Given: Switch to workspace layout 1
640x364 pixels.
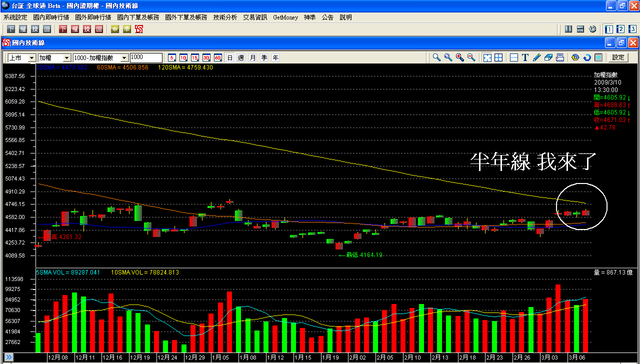Looking at the screenshot, I should point(609,29).
